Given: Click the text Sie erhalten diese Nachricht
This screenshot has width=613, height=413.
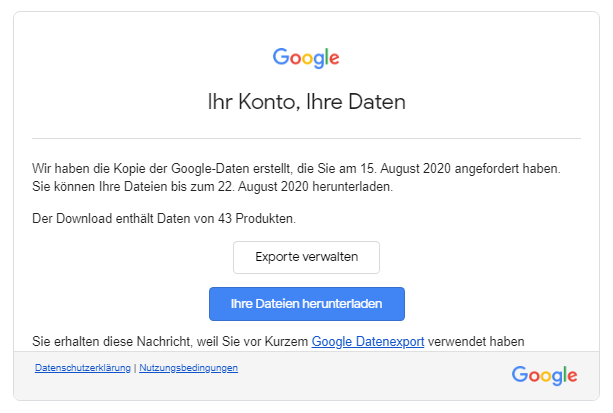Looking at the screenshot, I should coord(110,341).
